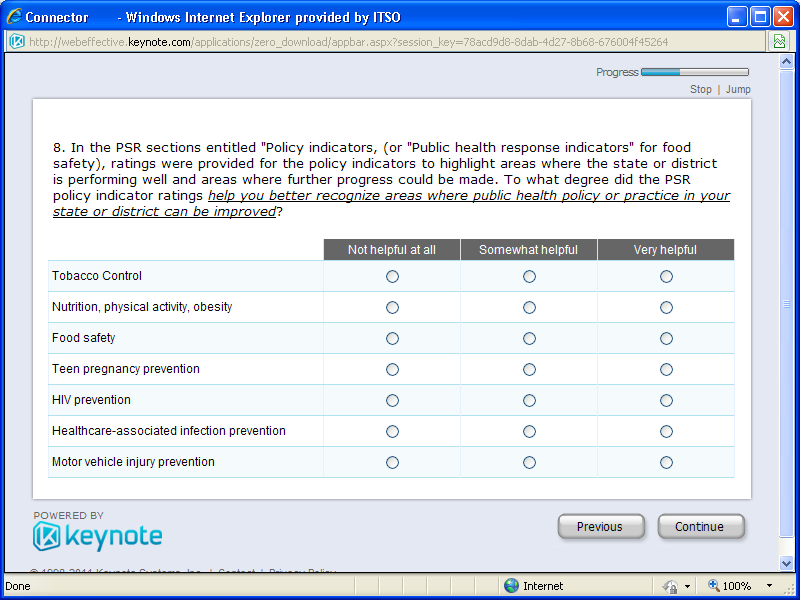Click the 'Nutrition, physical activity, obesity' row label
The image size is (800, 600).
coord(142,307)
